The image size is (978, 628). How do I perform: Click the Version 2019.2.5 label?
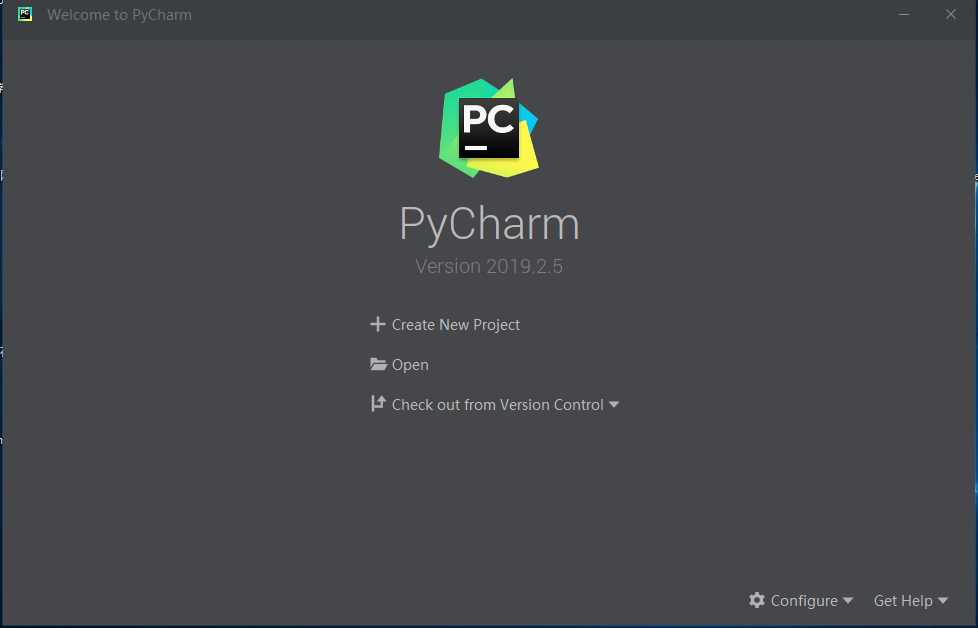[489, 267]
